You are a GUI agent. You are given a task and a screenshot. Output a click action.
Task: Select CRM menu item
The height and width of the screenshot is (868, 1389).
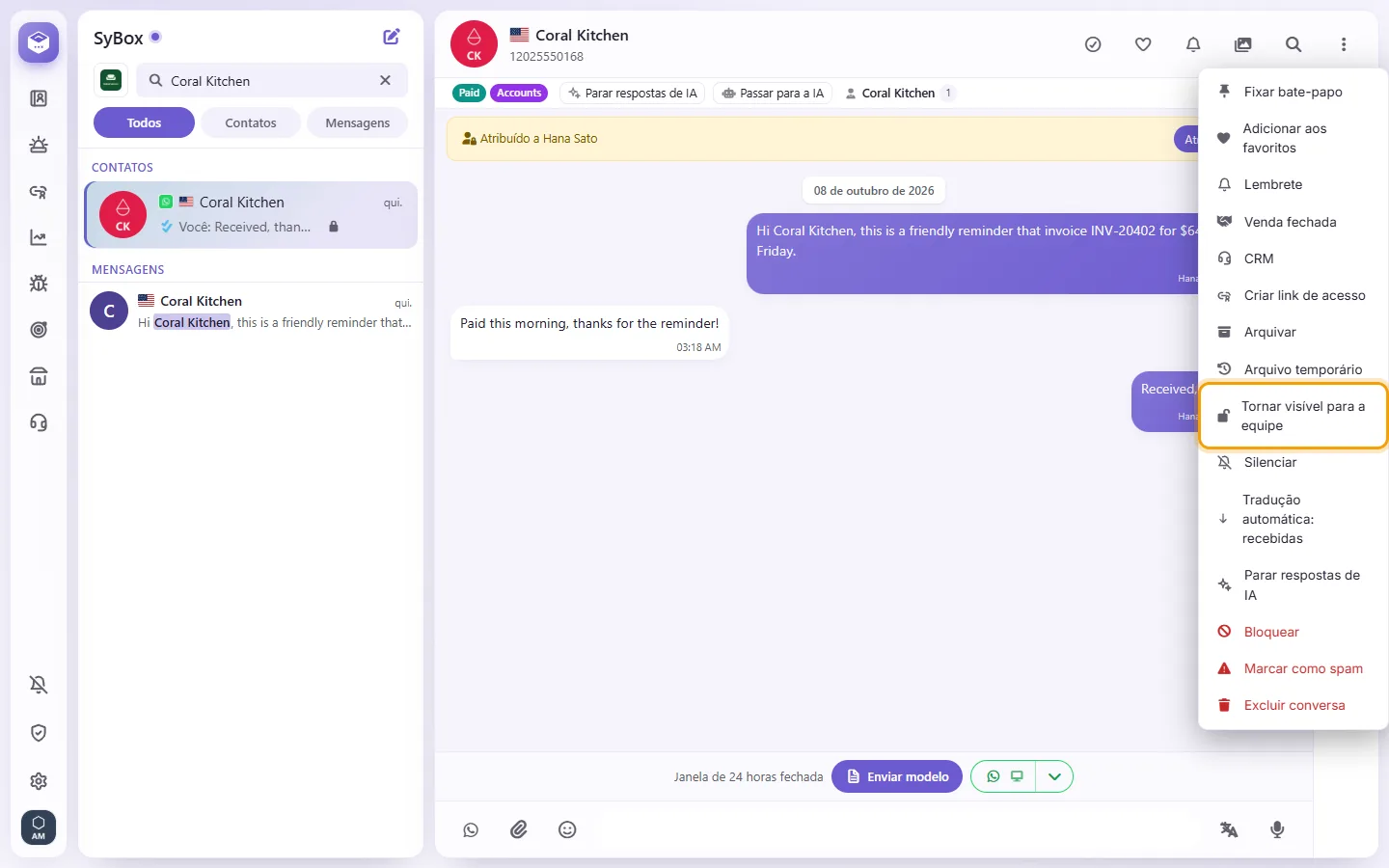pyautogui.click(x=1293, y=258)
